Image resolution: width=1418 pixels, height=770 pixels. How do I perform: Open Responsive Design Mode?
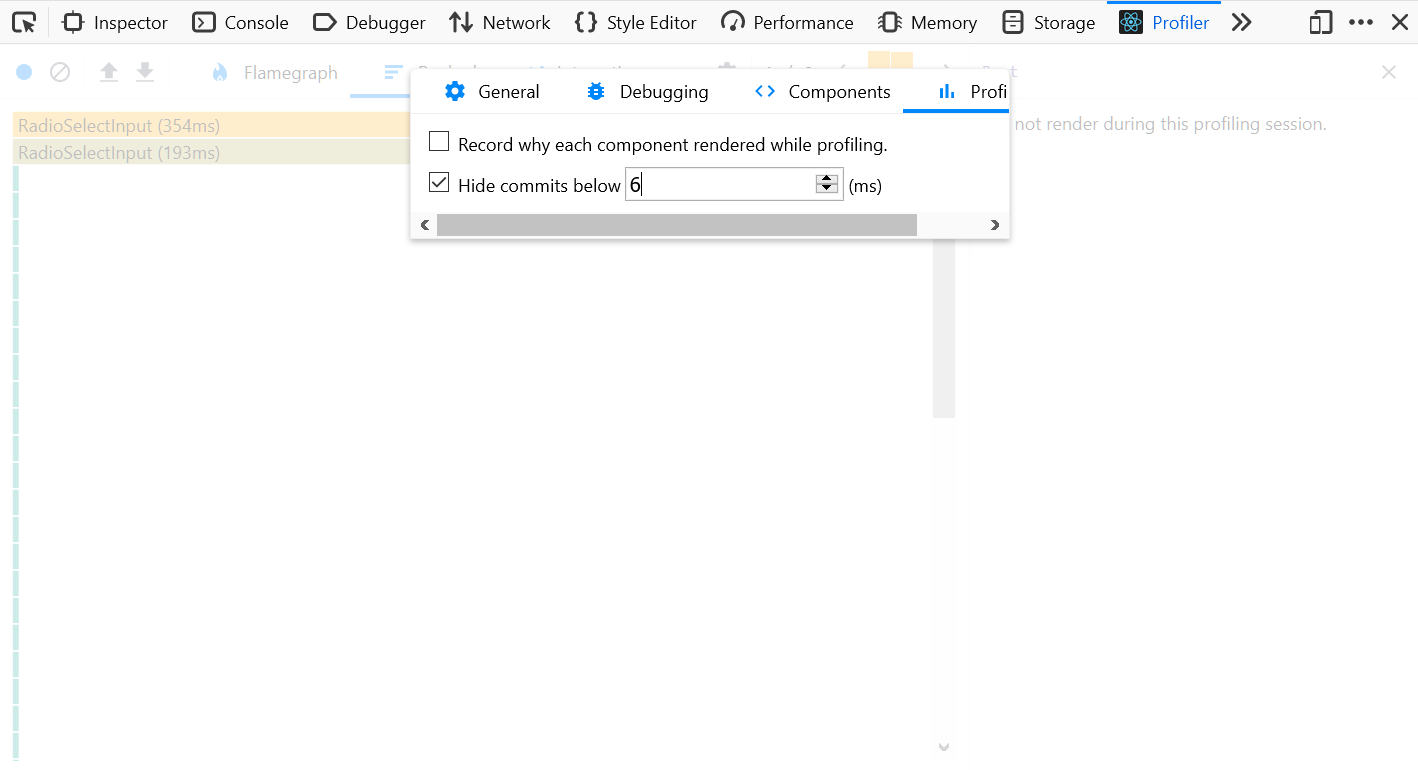[1319, 22]
